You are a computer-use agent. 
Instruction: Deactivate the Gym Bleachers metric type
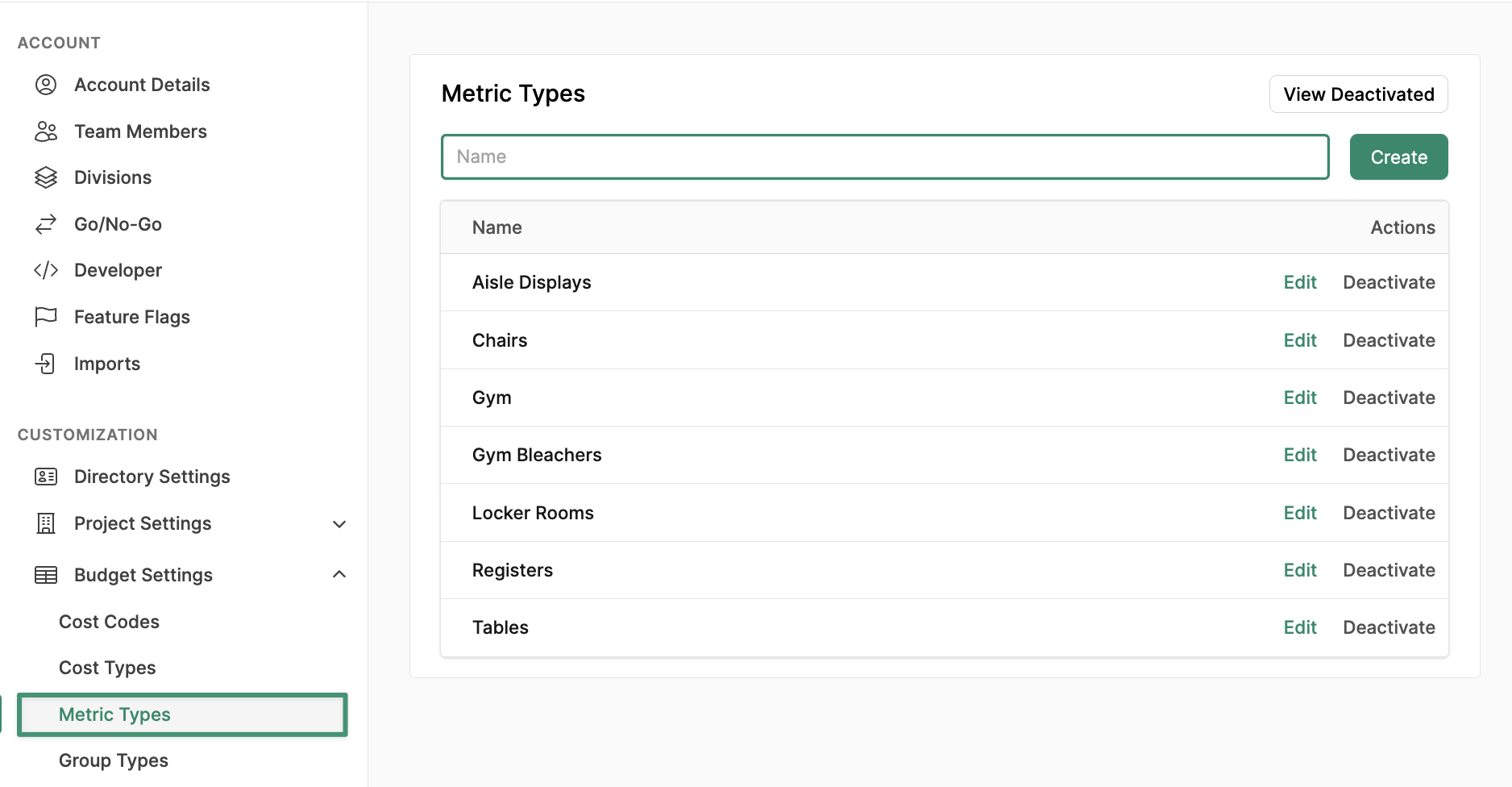(1389, 455)
